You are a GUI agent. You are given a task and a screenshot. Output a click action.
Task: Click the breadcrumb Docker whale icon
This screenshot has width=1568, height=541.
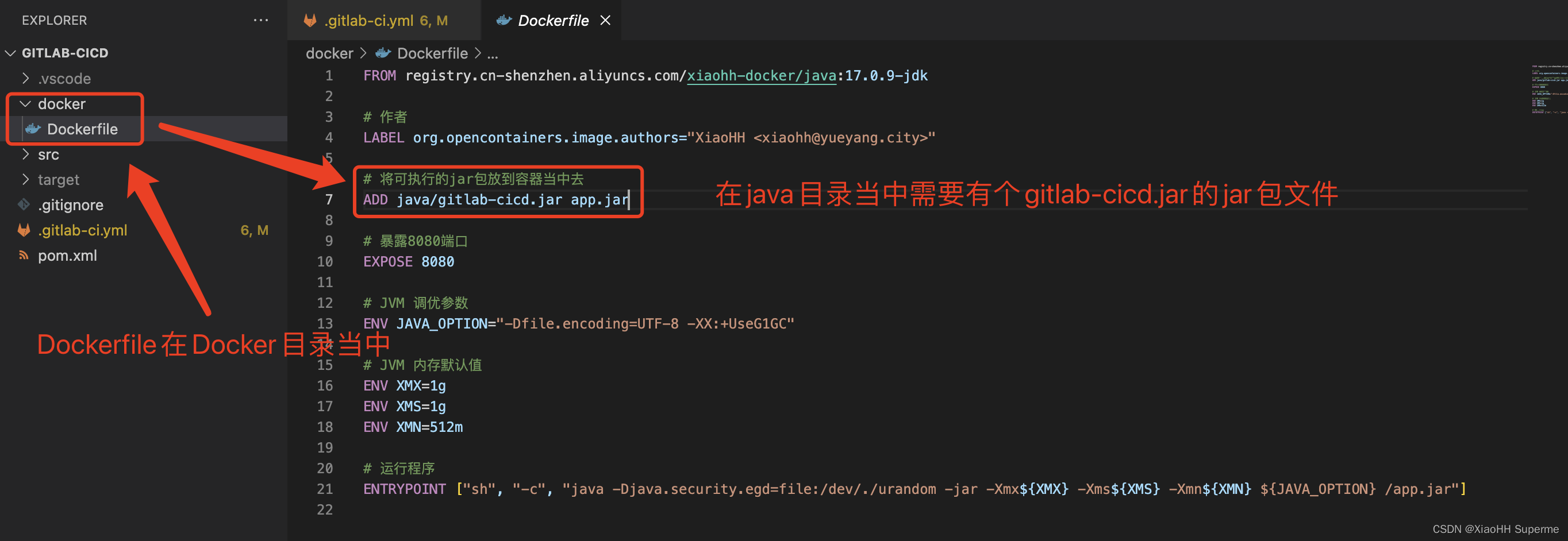pos(383,53)
